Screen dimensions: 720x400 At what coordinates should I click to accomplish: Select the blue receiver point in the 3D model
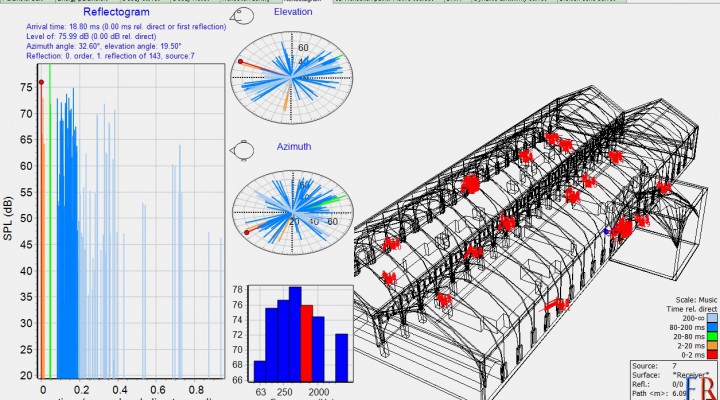606,232
